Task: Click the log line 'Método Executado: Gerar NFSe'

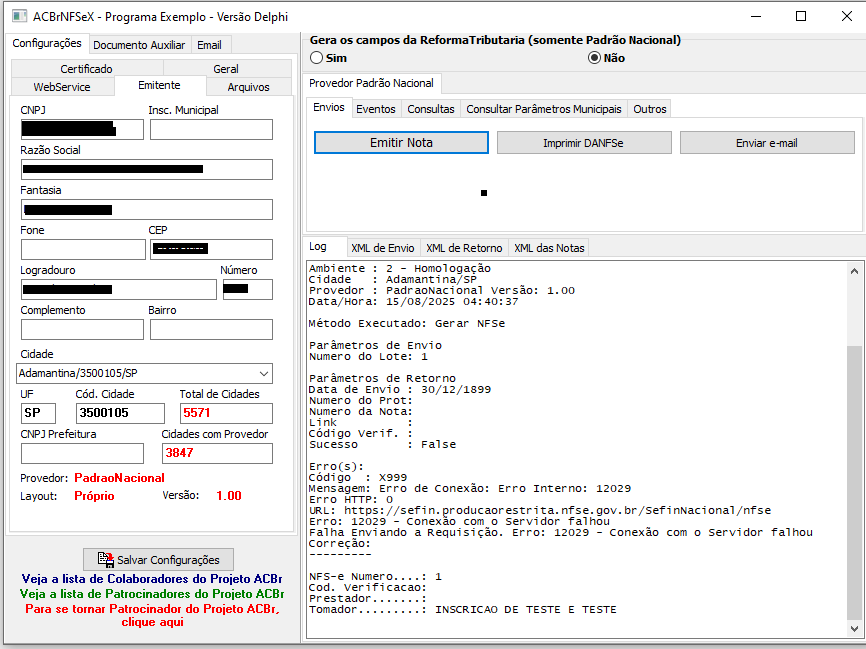Action: click(406, 324)
